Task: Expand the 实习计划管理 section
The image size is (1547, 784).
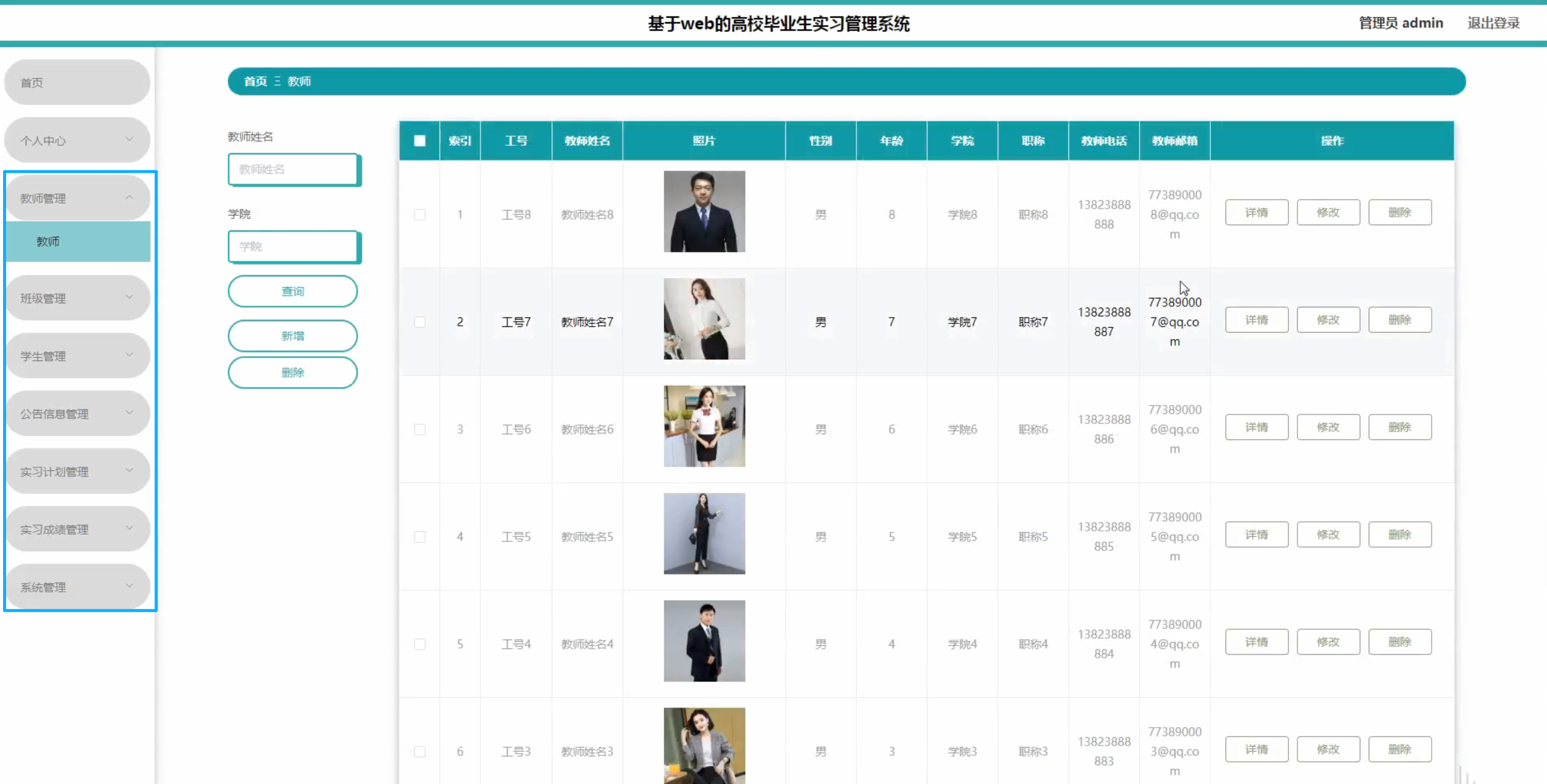Action: point(76,470)
